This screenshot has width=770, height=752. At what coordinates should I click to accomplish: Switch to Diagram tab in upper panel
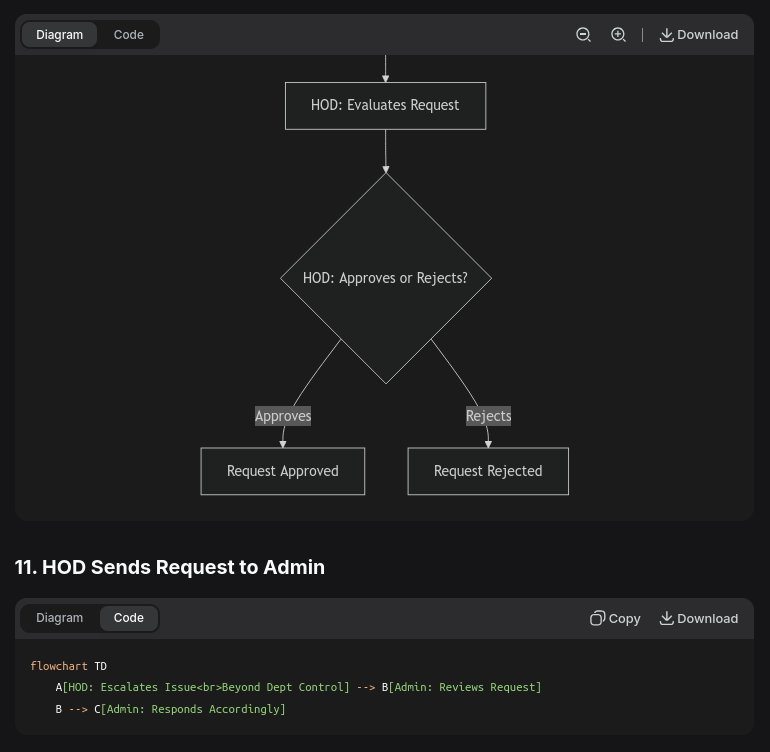click(x=59, y=35)
